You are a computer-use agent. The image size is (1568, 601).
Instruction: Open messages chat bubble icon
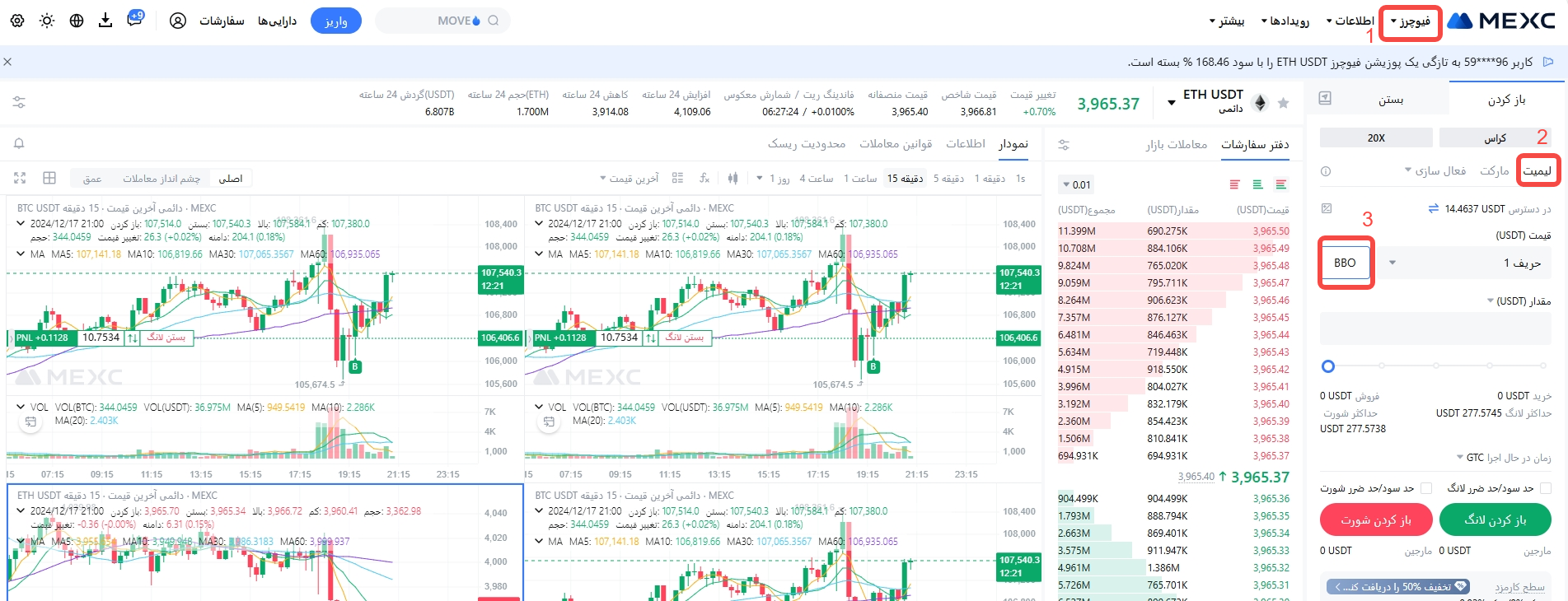click(135, 18)
